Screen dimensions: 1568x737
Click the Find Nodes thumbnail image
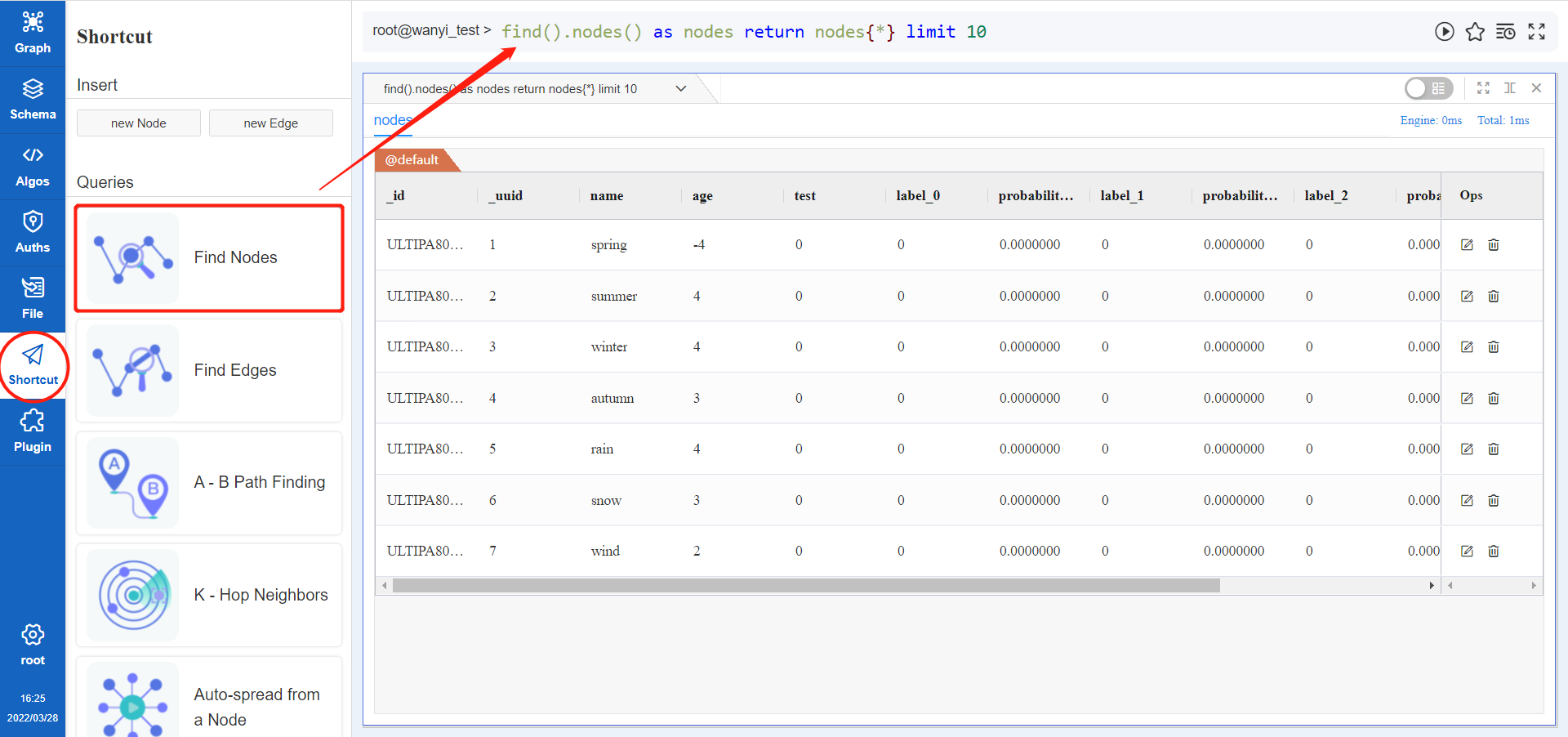(133, 258)
